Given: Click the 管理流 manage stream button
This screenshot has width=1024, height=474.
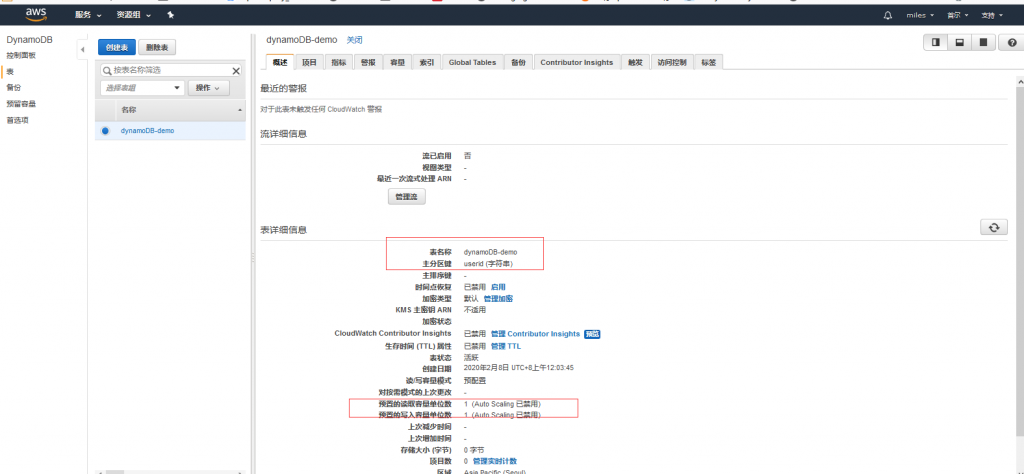Looking at the screenshot, I should [406, 196].
